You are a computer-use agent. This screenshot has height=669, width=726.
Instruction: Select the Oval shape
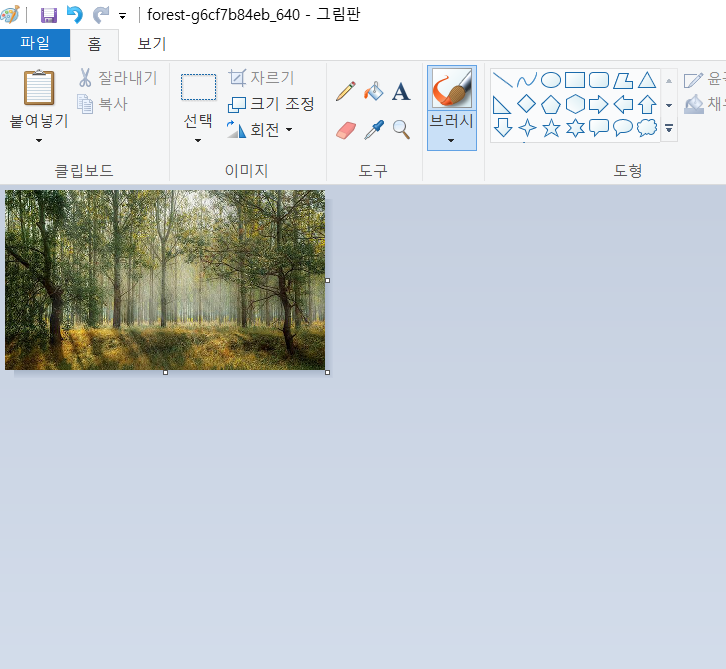(x=551, y=80)
